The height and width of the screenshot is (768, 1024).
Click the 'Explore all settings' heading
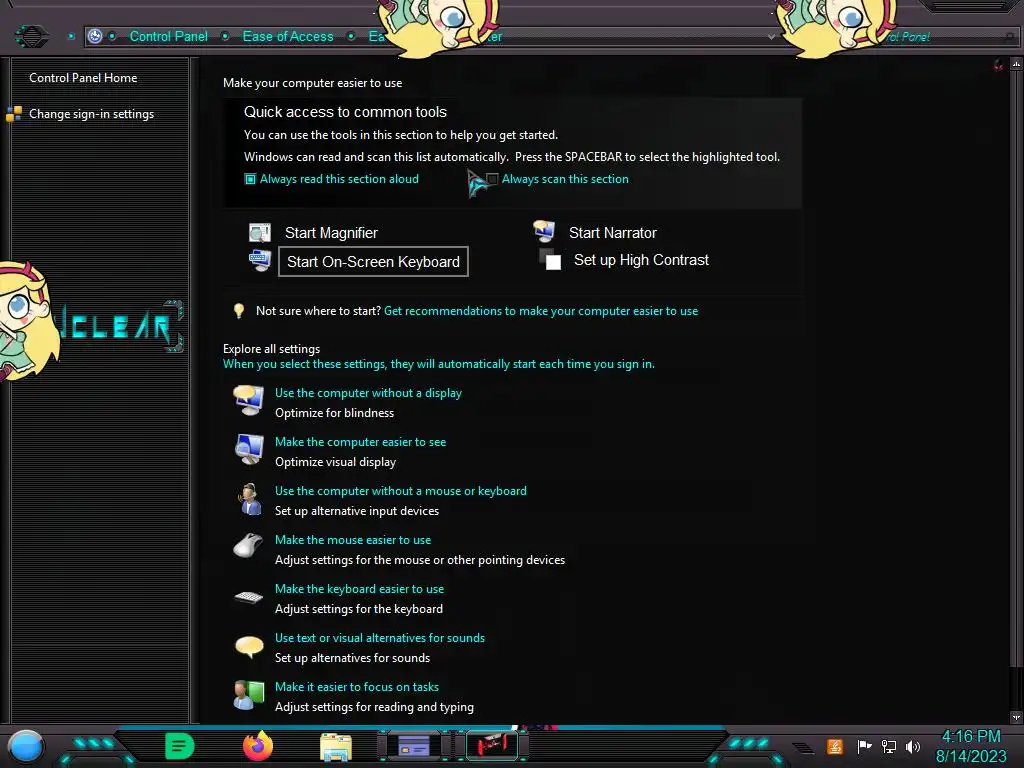(x=271, y=349)
